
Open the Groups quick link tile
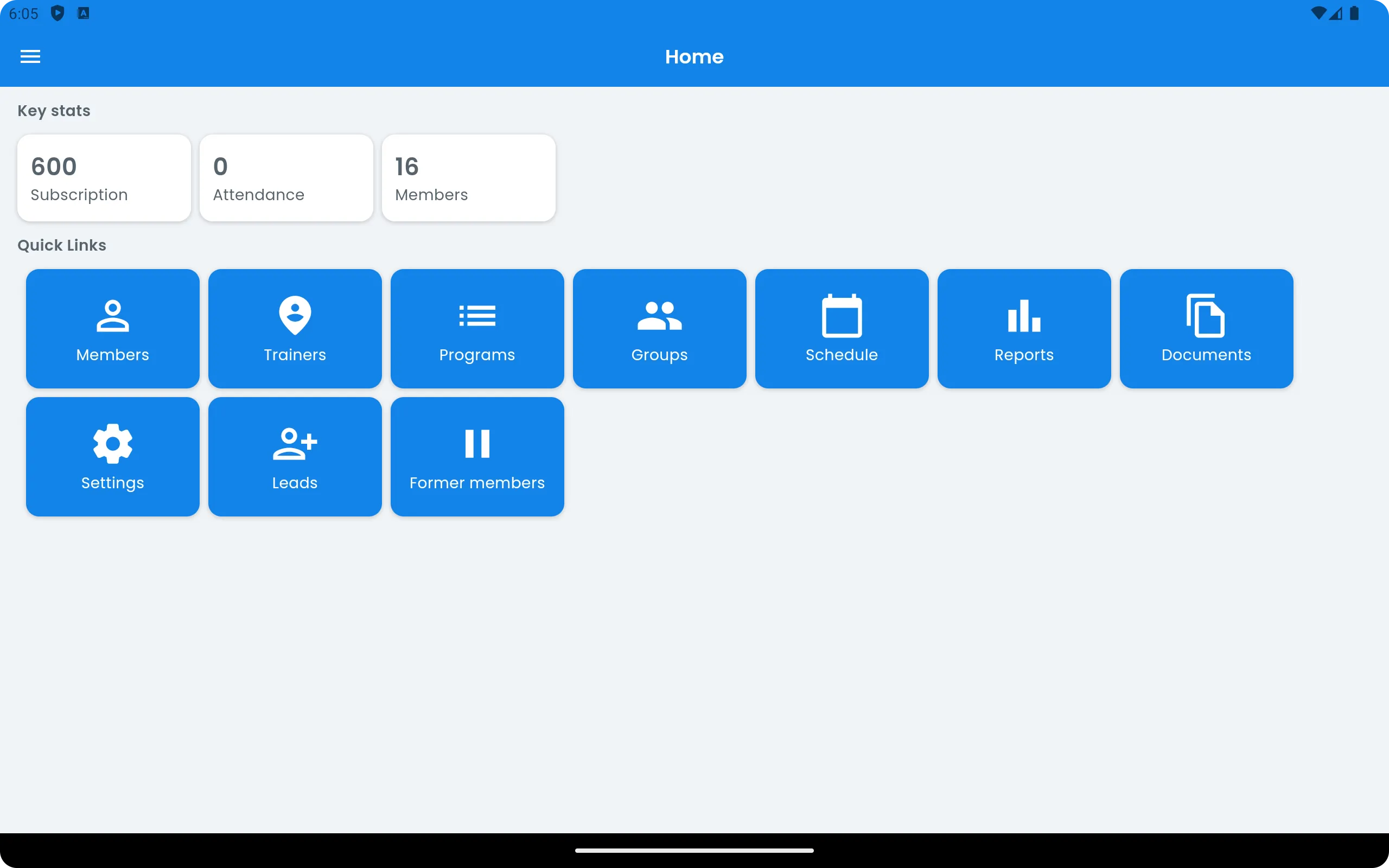click(x=659, y=328)
